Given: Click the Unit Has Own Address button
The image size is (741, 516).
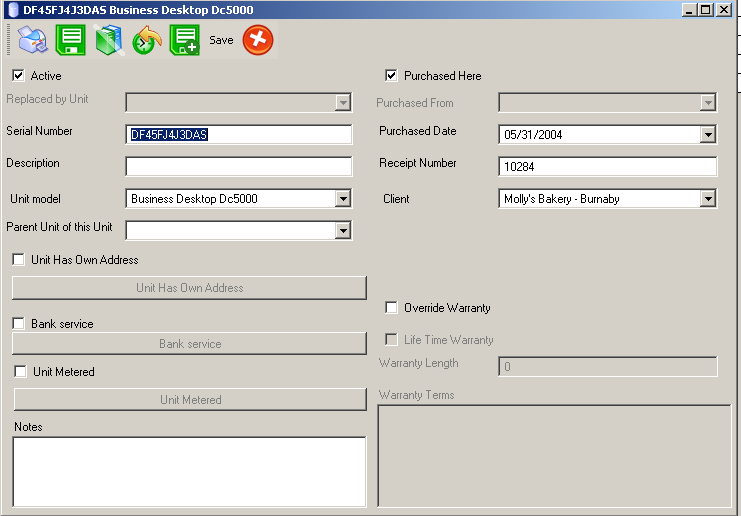Looking at the screenshot, I should click(x=190, y=288).
